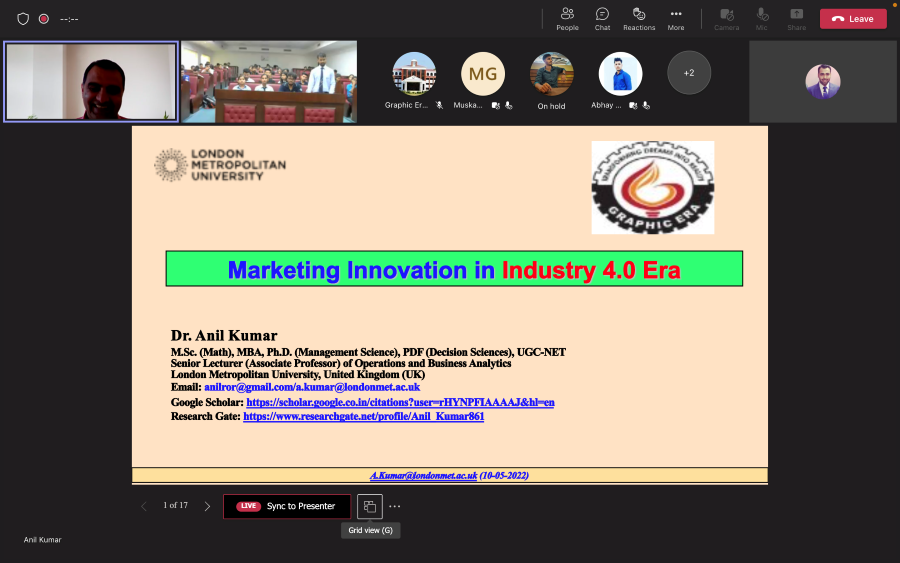Click the A.Kumar@londonmet.ac.uk footer link
The height and width of the screenshot is (563, 900).
[x=424, y=475]
